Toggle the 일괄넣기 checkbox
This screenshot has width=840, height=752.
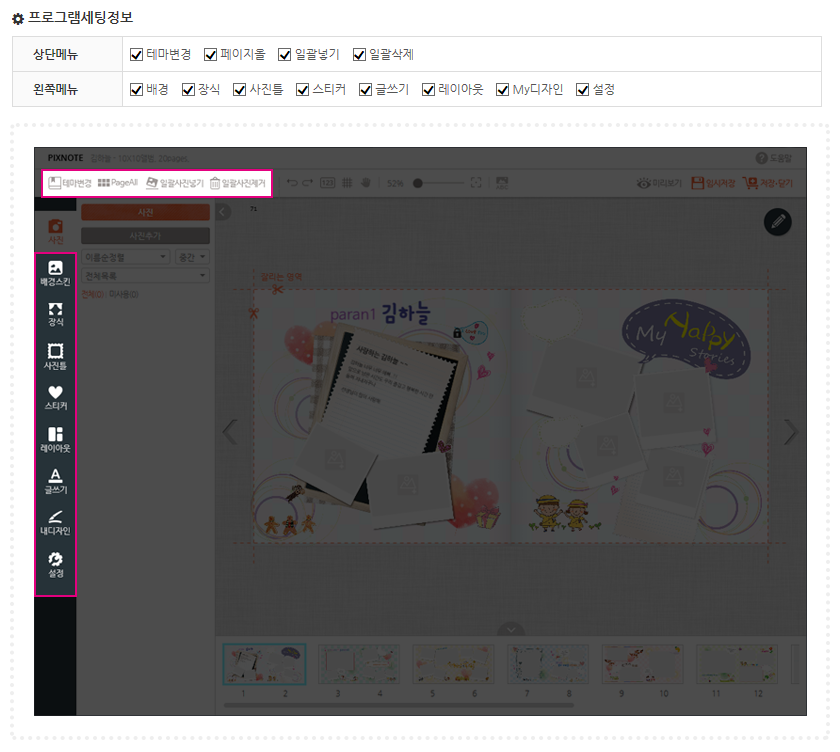click(284, 55)
